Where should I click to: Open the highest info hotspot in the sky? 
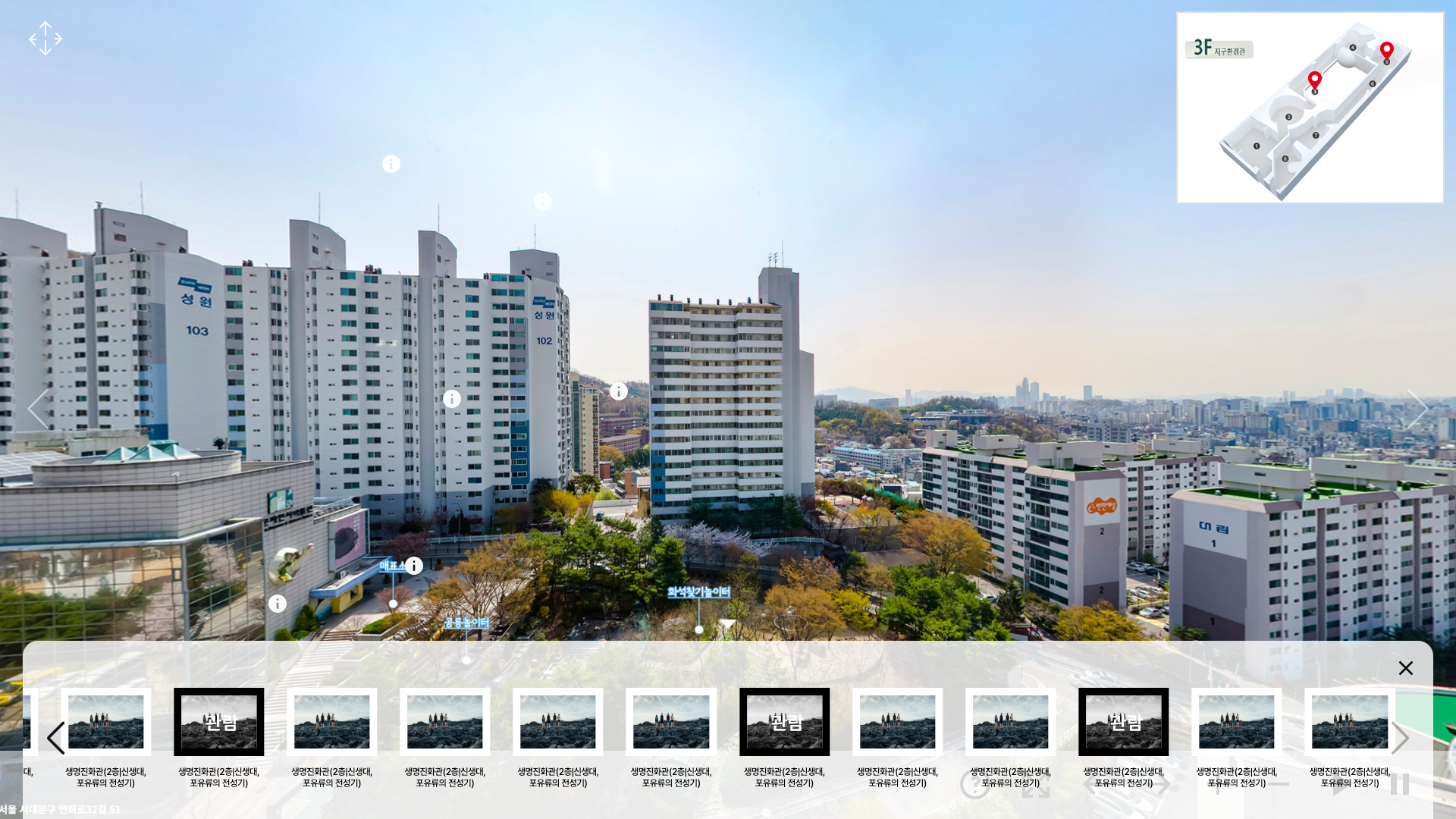click(x=391, y=164)
